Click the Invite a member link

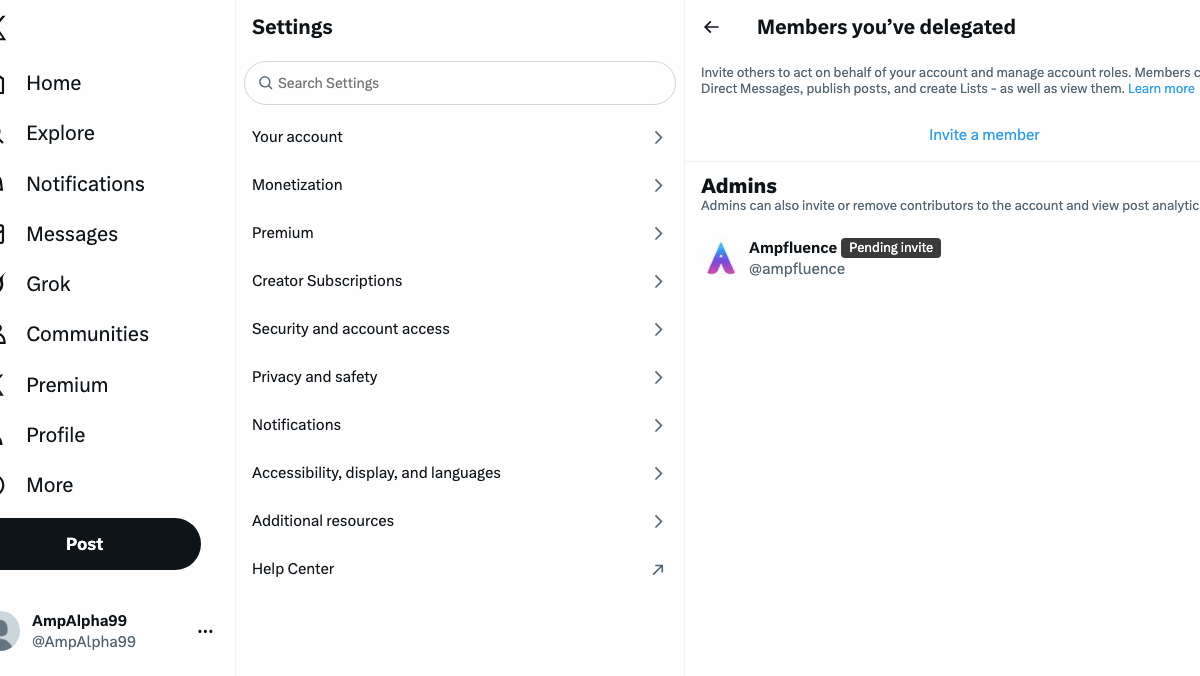click(984, 135)
